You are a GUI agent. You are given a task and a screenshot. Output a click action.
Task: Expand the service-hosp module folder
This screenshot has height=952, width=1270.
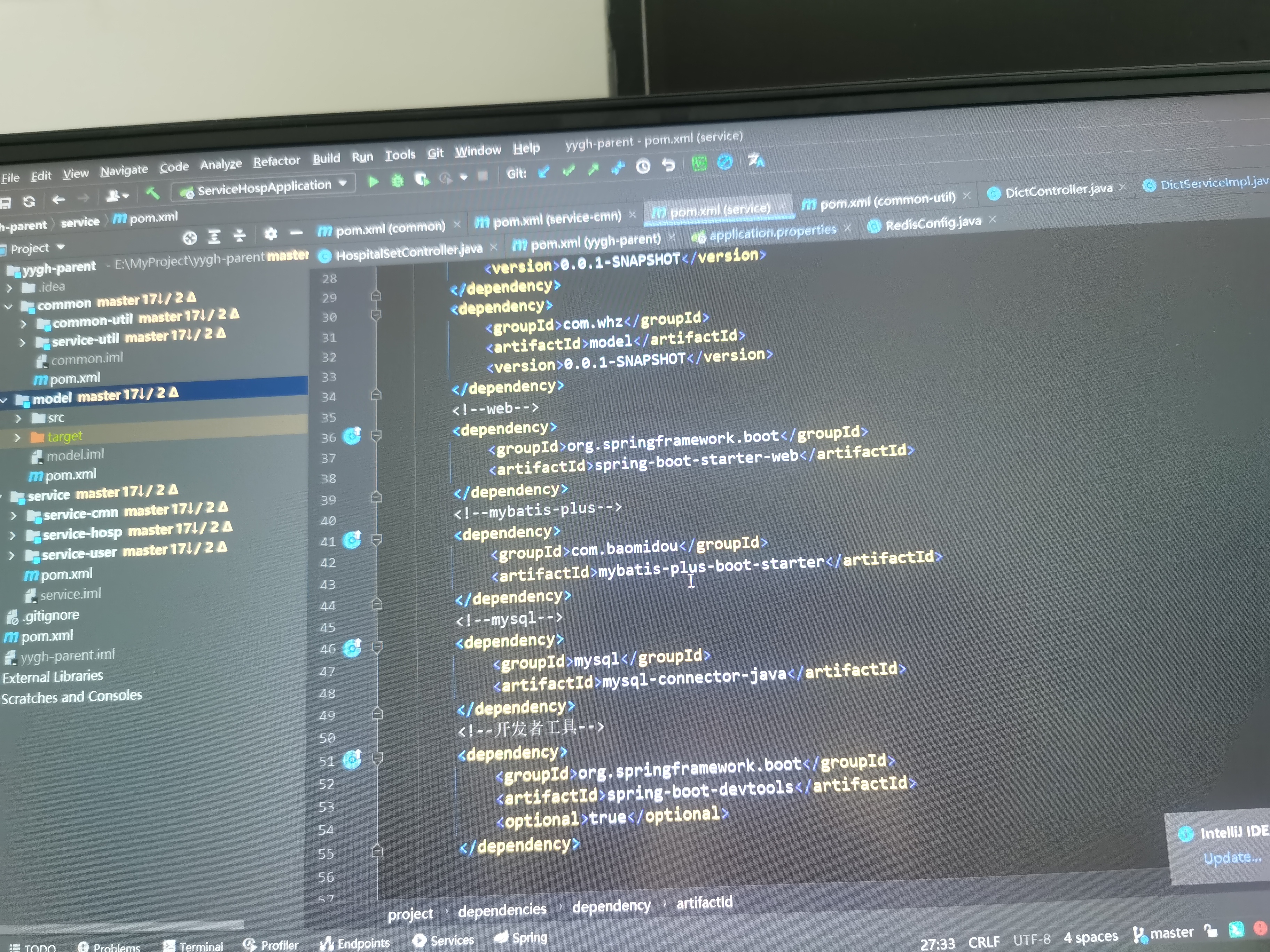tap(12, 535)
